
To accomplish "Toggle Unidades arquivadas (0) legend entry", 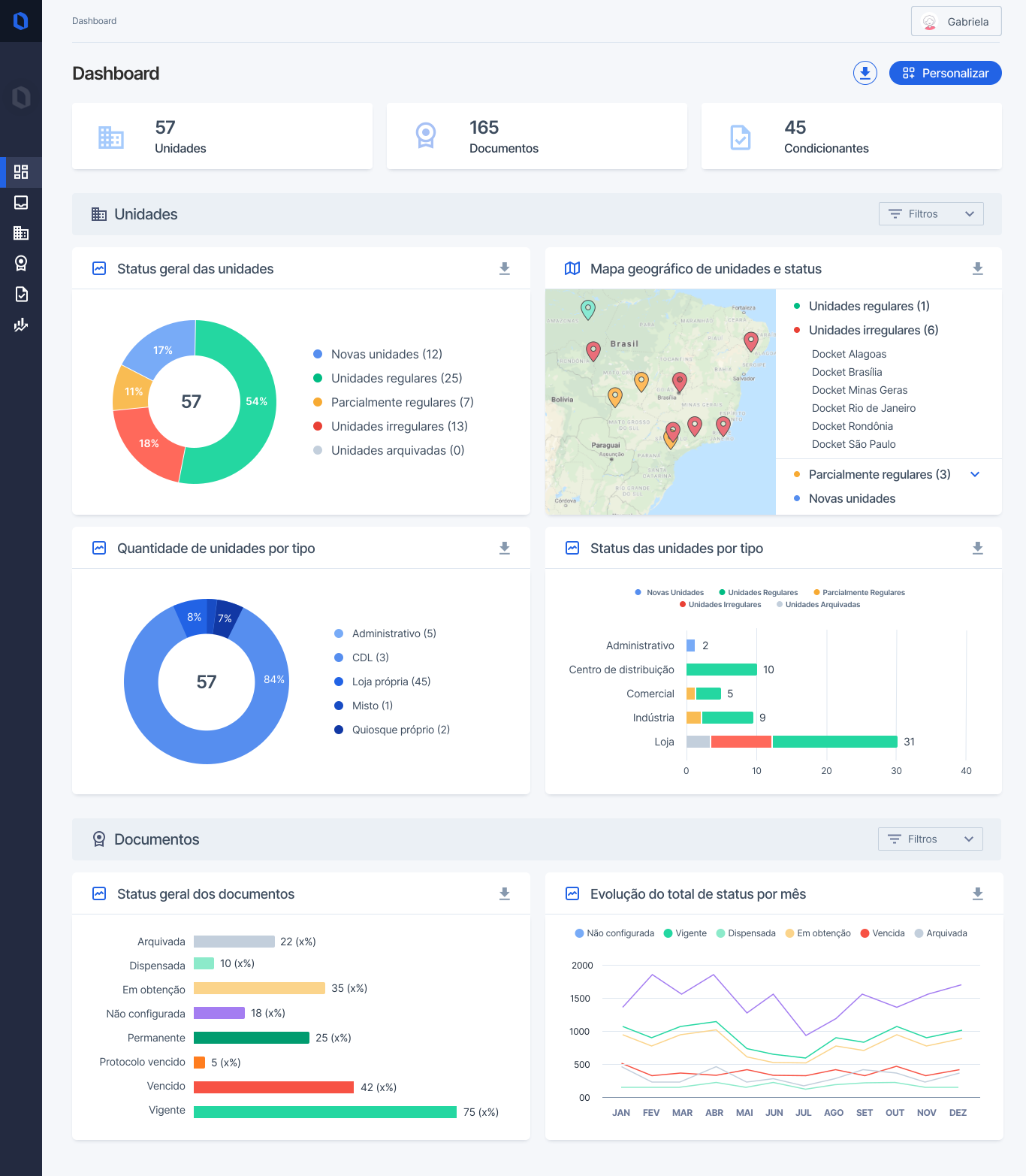I will click(x=389, y=450).
